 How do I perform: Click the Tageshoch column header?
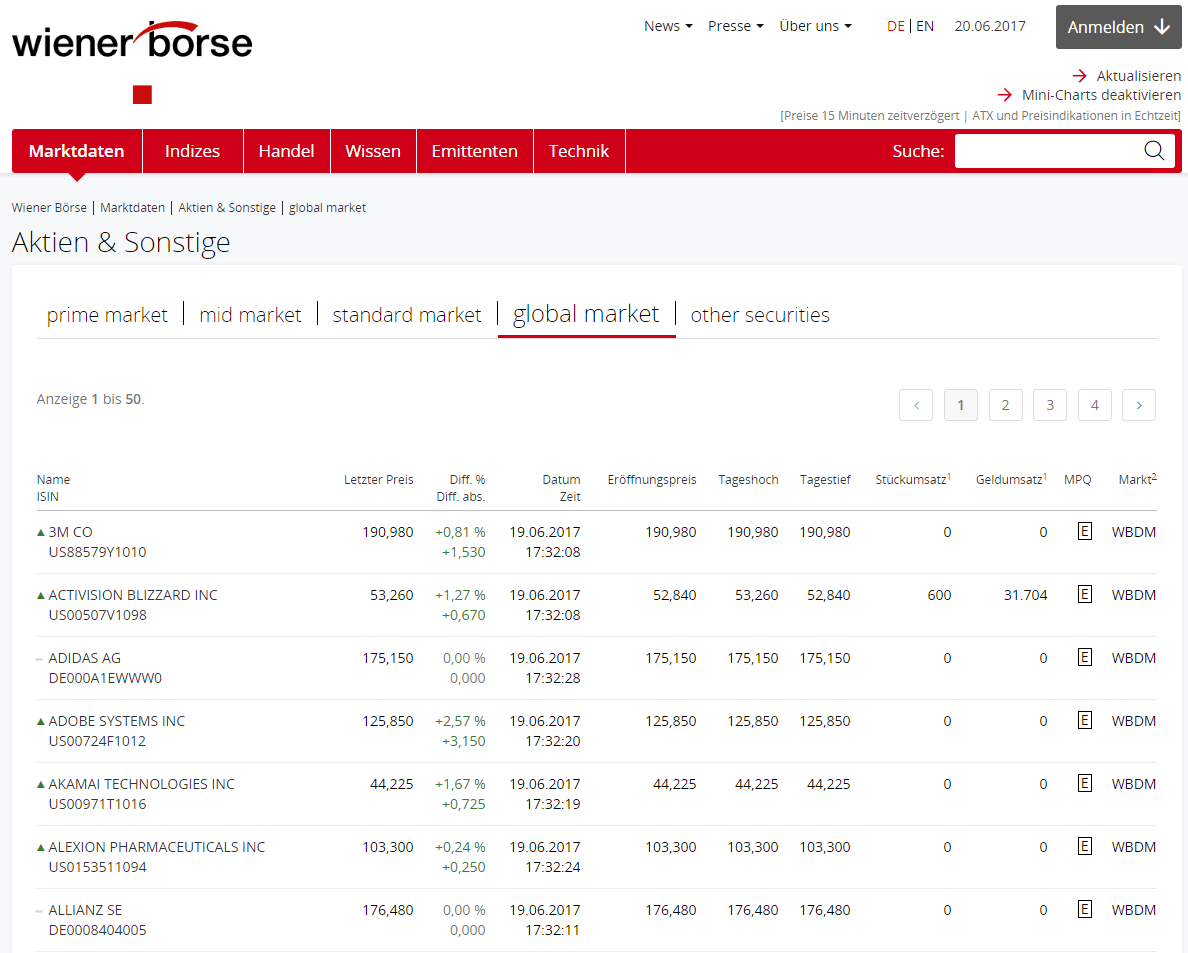click(x=749, y=480)
